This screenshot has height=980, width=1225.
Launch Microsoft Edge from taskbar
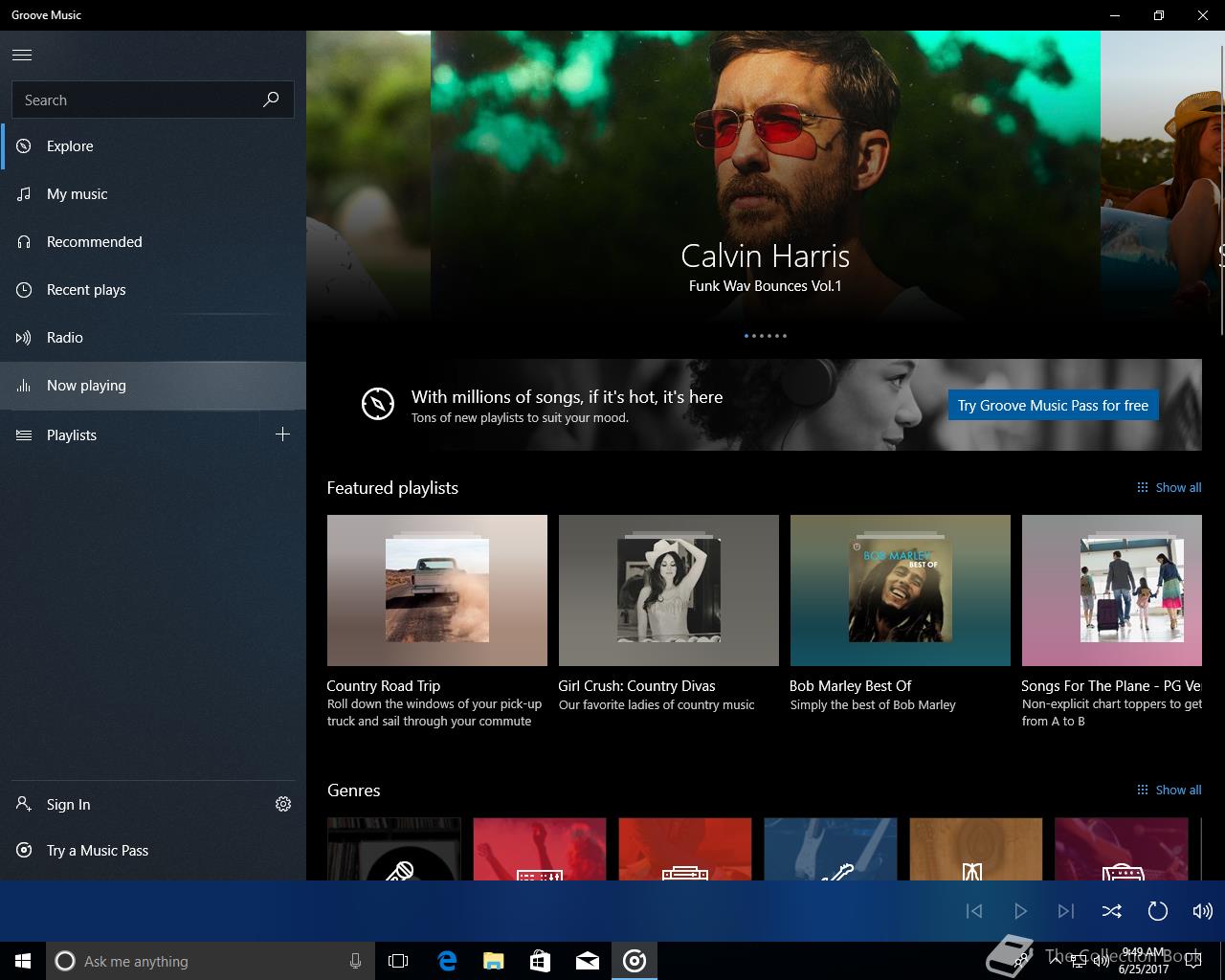[x=447, y=961]
